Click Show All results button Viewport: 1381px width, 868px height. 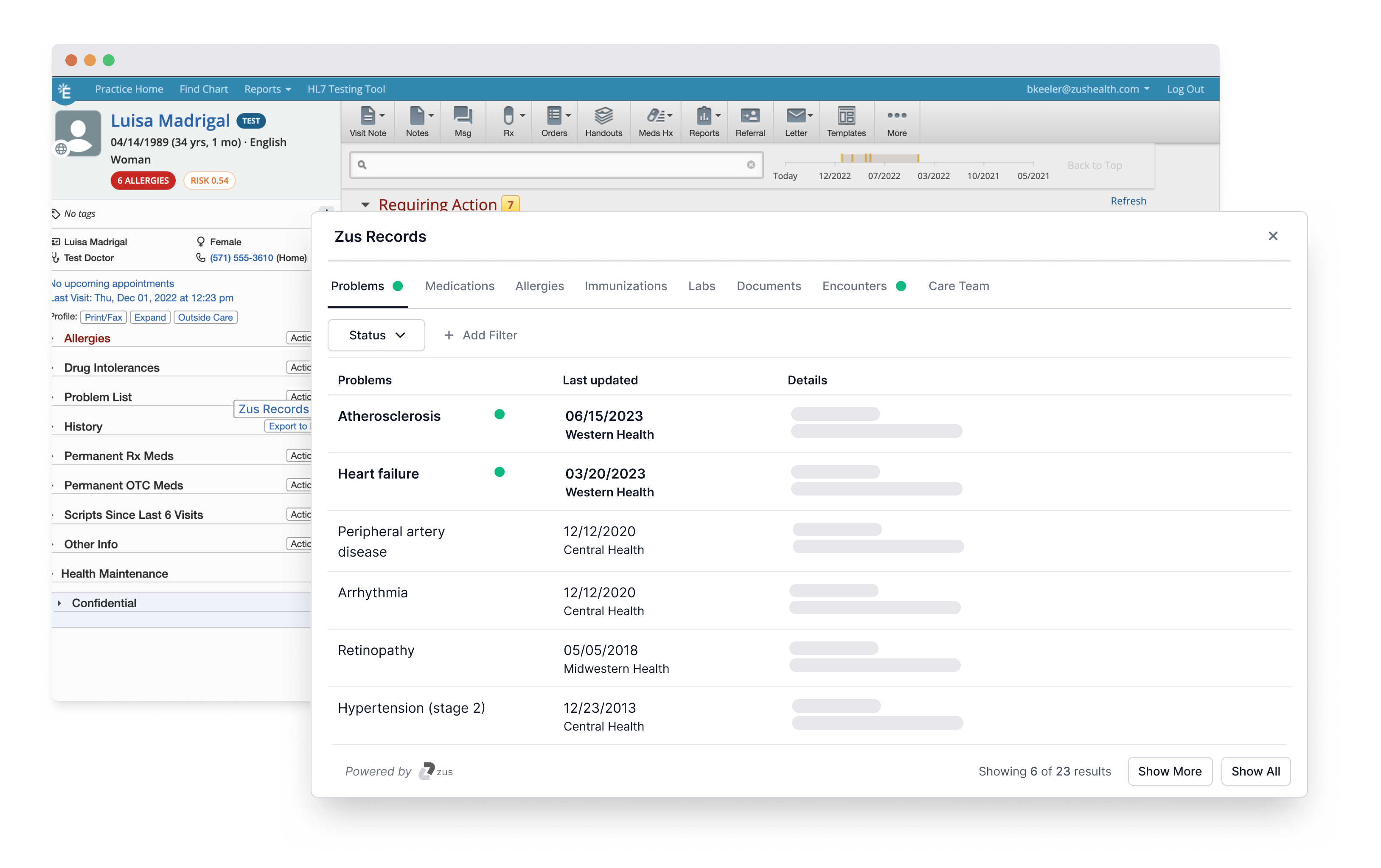pyautogui.click(x=1254, y=771)
